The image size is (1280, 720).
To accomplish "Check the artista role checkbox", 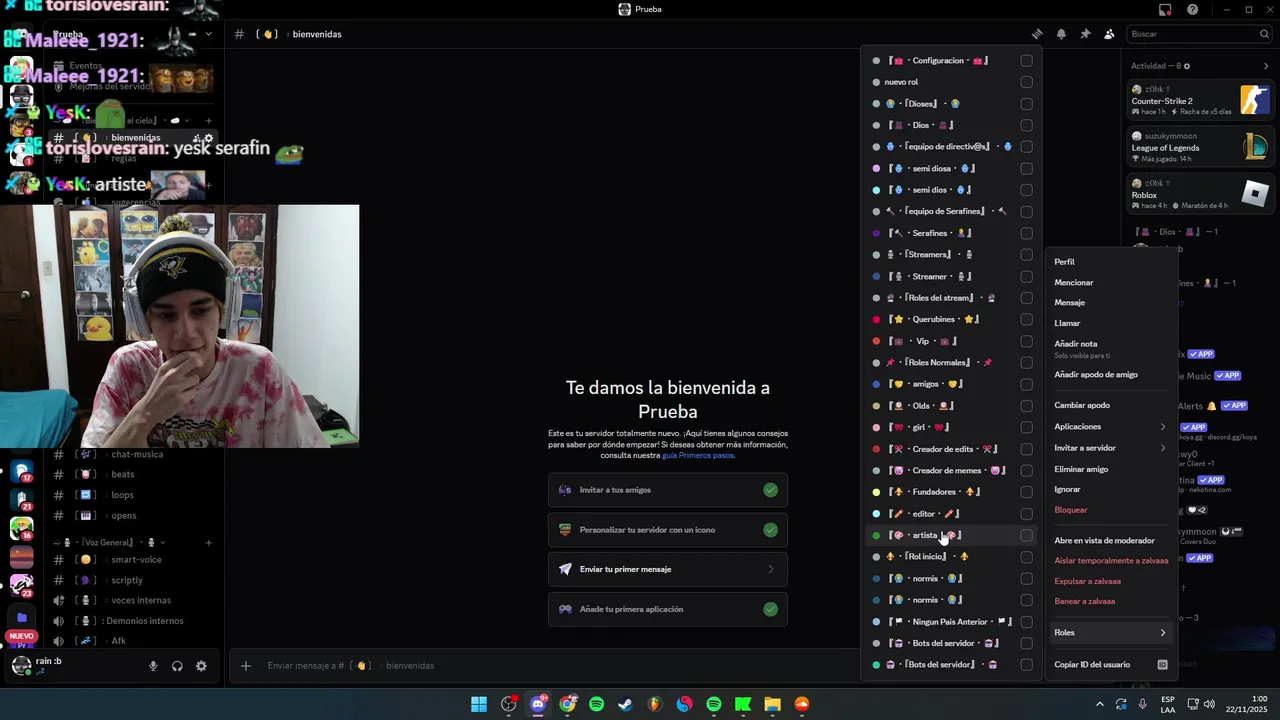I will click(1026, 535).
